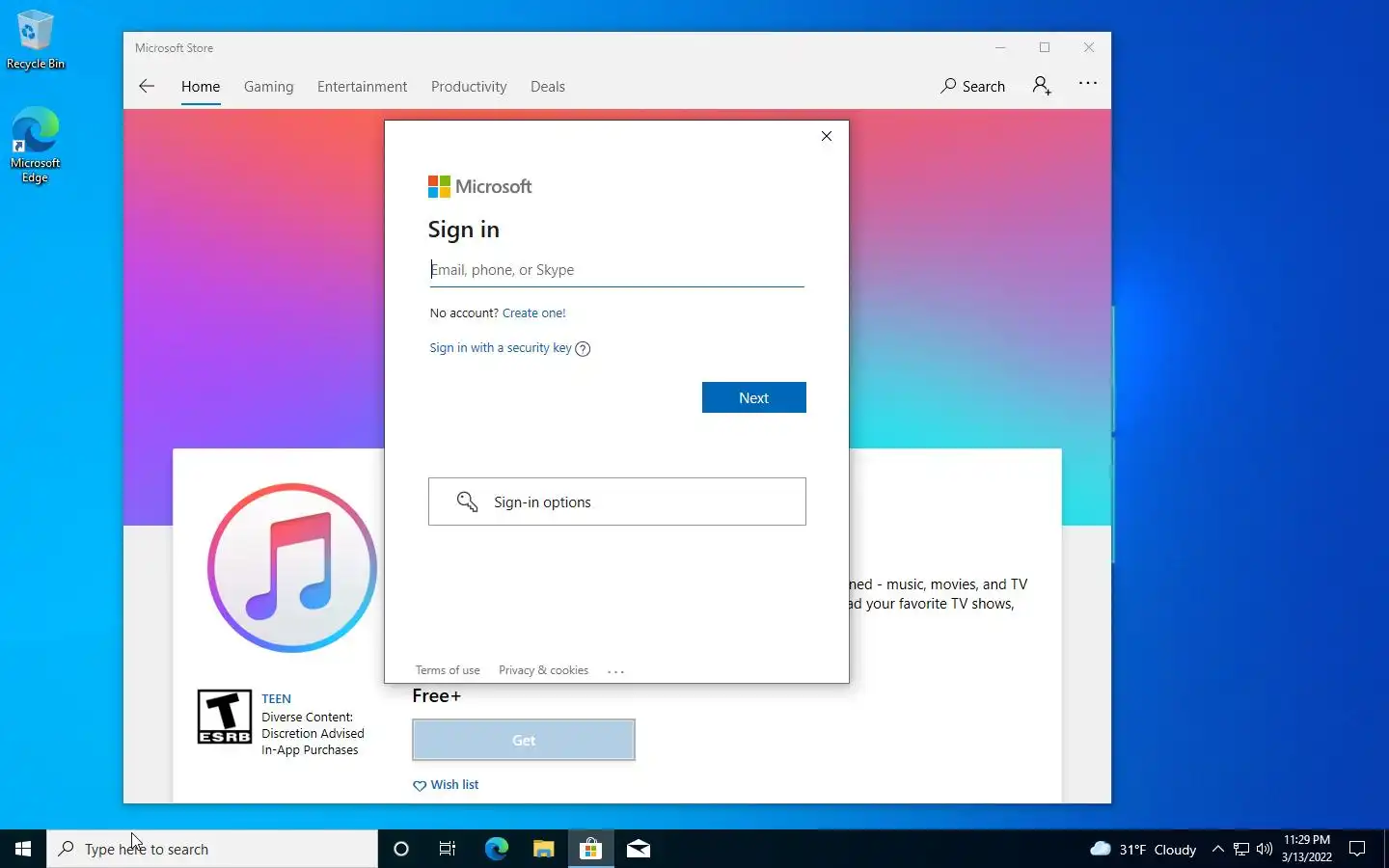Open the Store more options ellipsis
1389x868 pixels.
[1088, 84]
